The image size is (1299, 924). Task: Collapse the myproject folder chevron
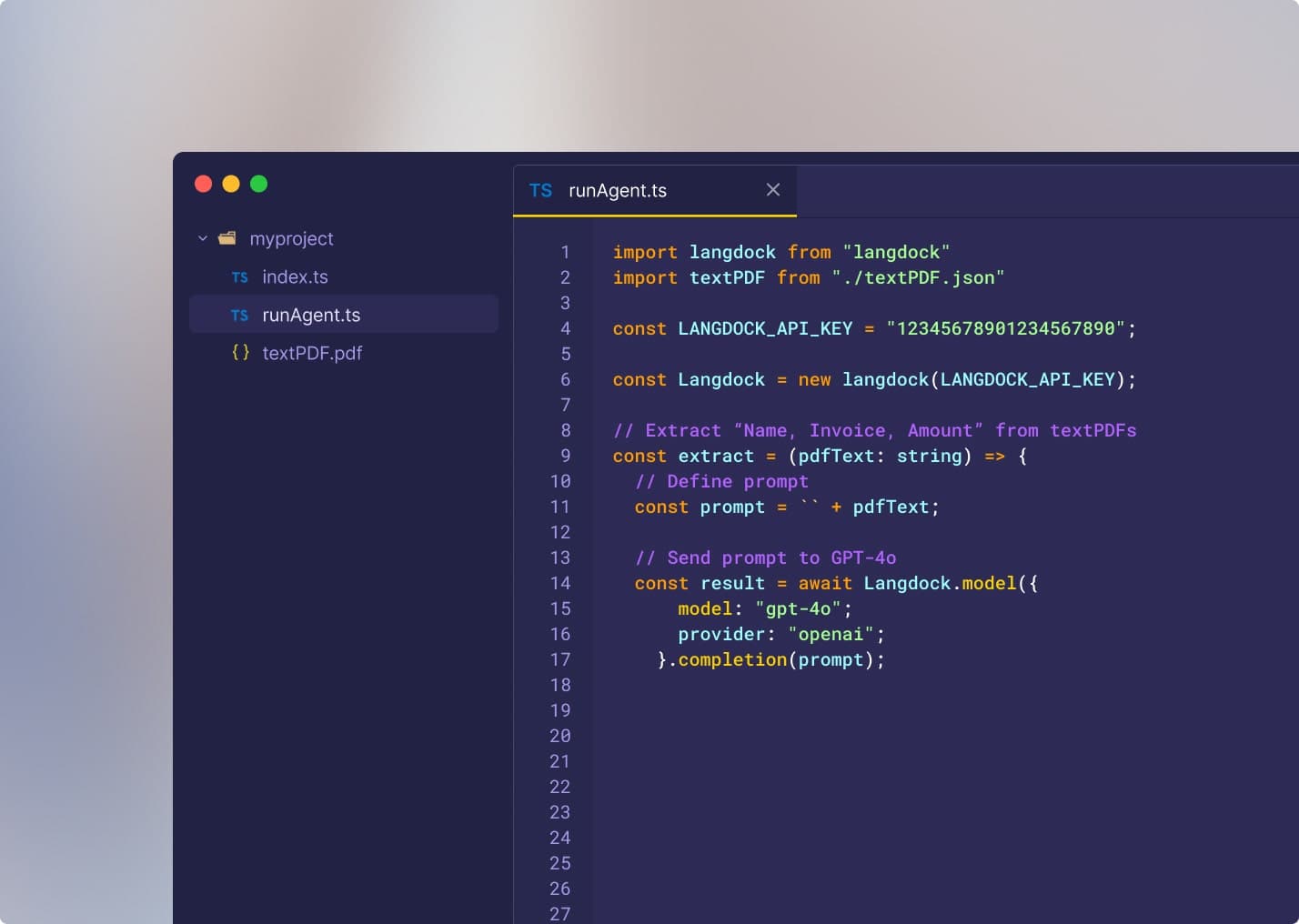click(203, 238)
